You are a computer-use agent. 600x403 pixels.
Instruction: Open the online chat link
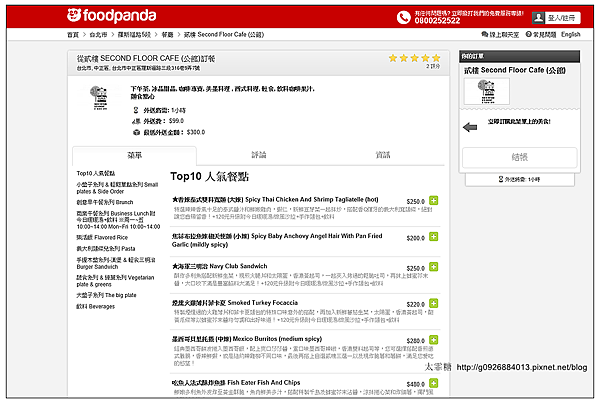500,34
